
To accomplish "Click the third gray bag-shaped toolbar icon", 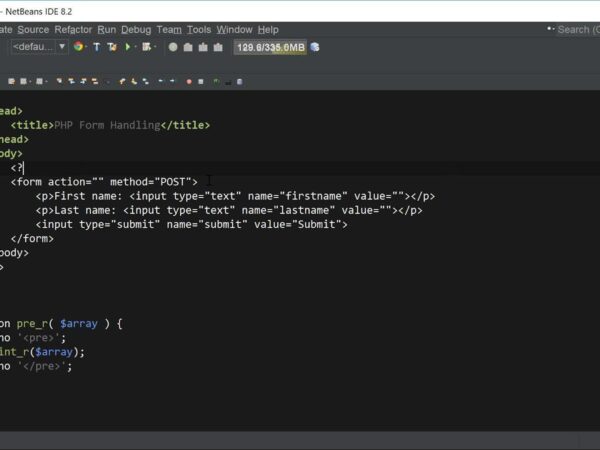I will coord(218,47).
